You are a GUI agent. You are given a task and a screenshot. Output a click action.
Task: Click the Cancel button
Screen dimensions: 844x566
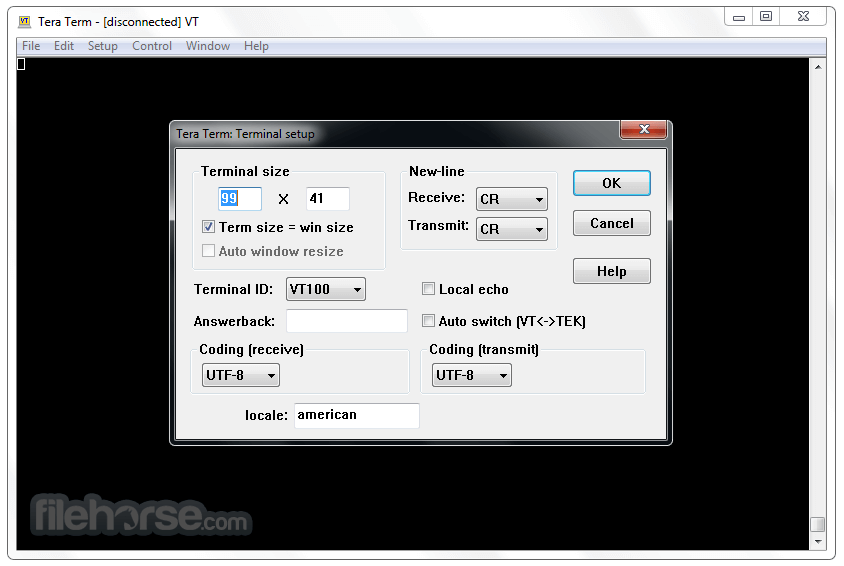(611, 223)
